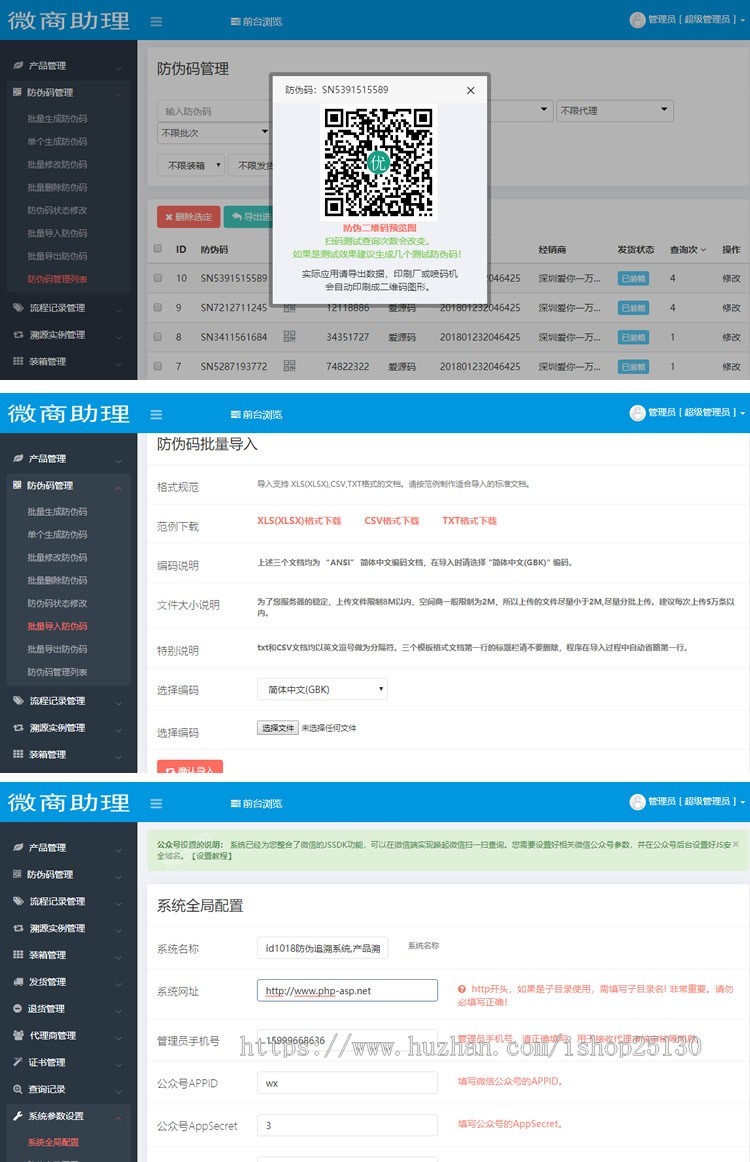This screenshot has height=1162, width=750.
Task: Click the 系统参数设置 wrench icon
Action: tap(18, 1115)
